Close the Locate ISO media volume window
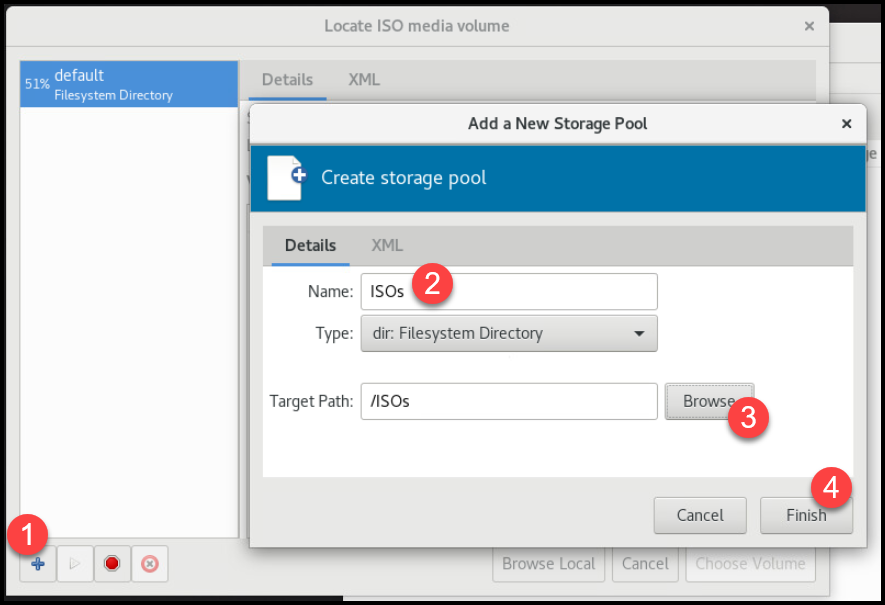 pyautogui.click(x=808, y=27)
